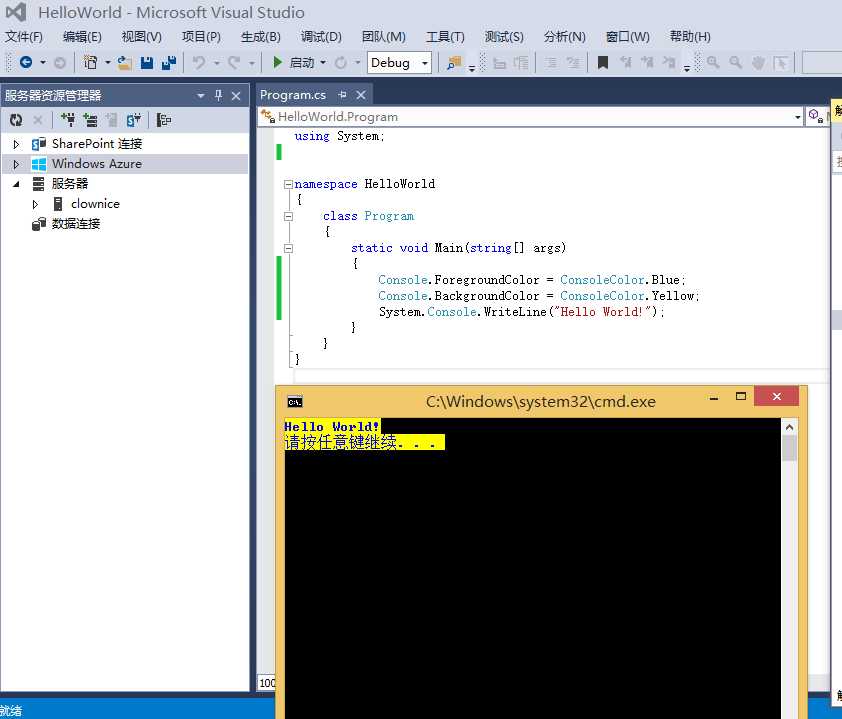Expand the Windows Azure tree node
842x719 pixels.
click(x=16, y=164)
